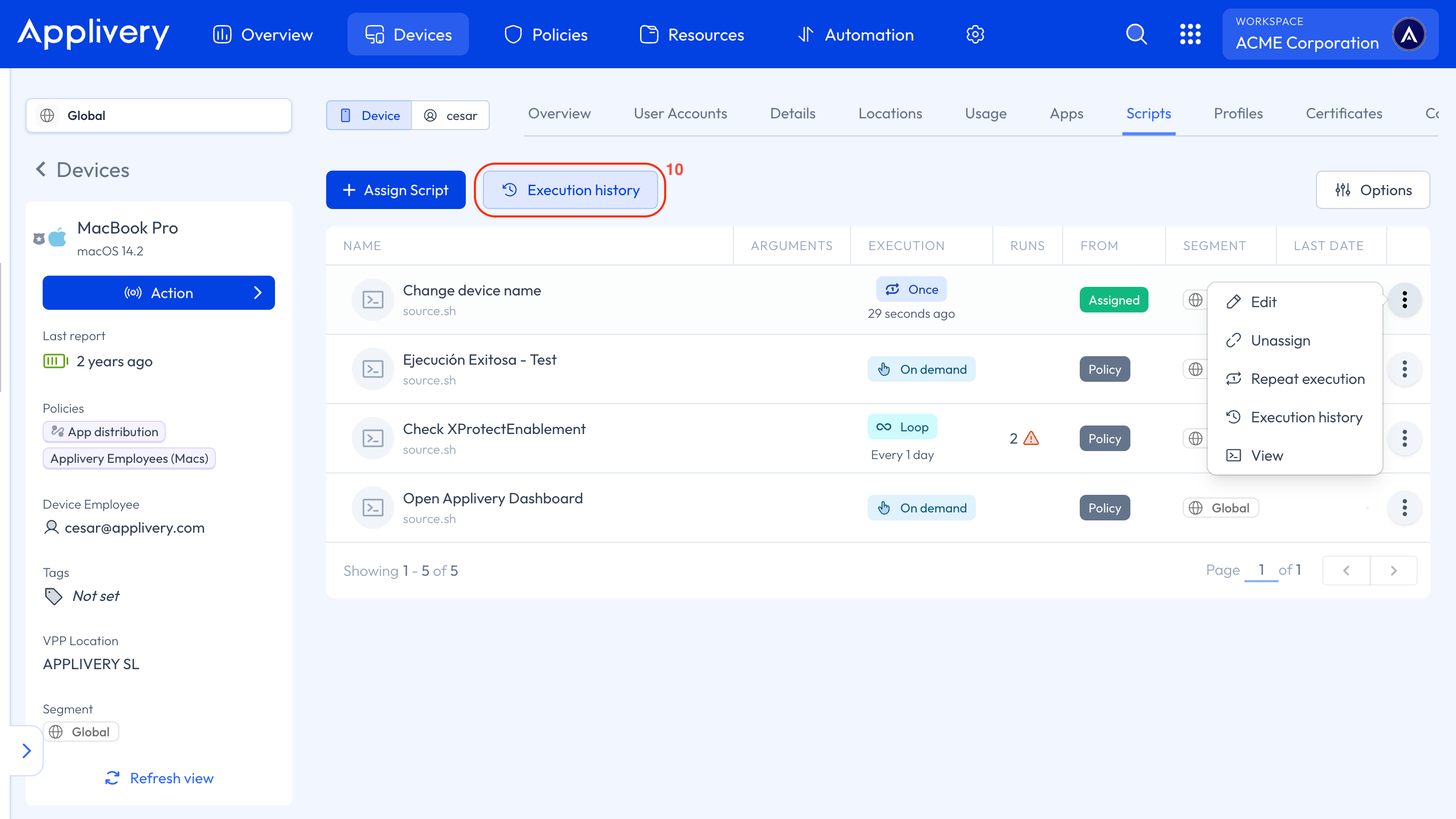Click the search magnifier icon
This screenshot has height=819, width=1456.
coord(1136,35)
